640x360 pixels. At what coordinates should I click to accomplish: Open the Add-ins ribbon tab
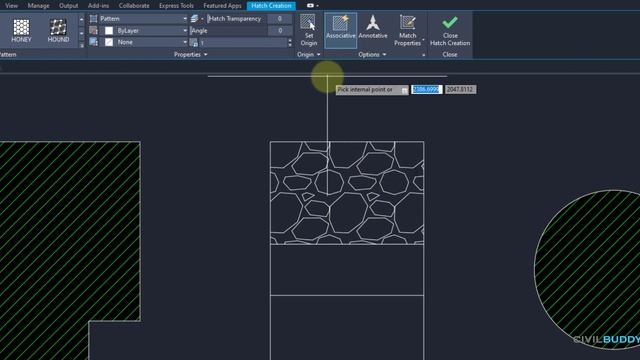(98, 6)
